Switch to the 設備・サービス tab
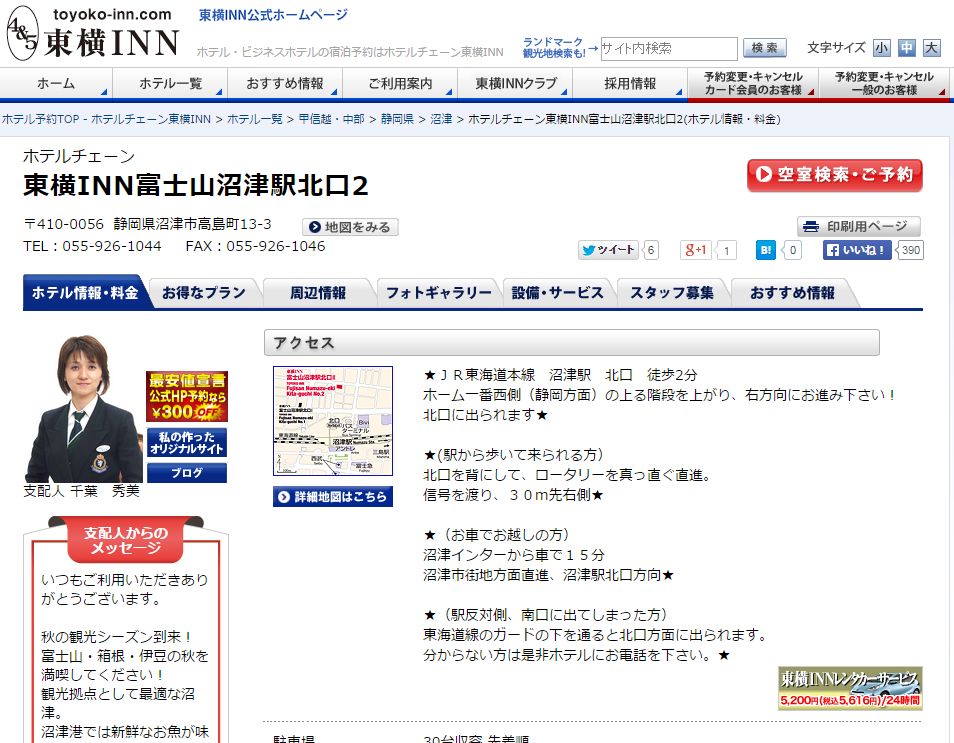 coord(557,293)
